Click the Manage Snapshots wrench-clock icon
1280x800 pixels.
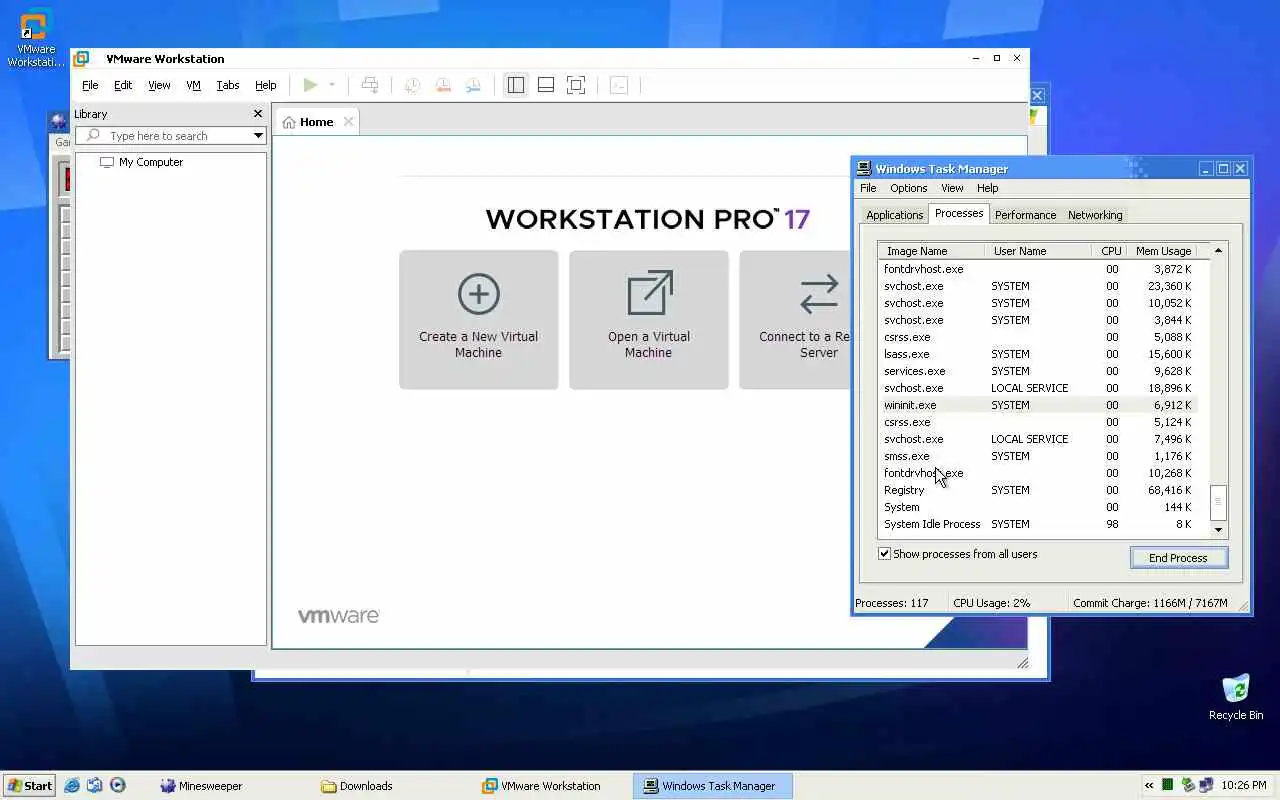point(473,85)
